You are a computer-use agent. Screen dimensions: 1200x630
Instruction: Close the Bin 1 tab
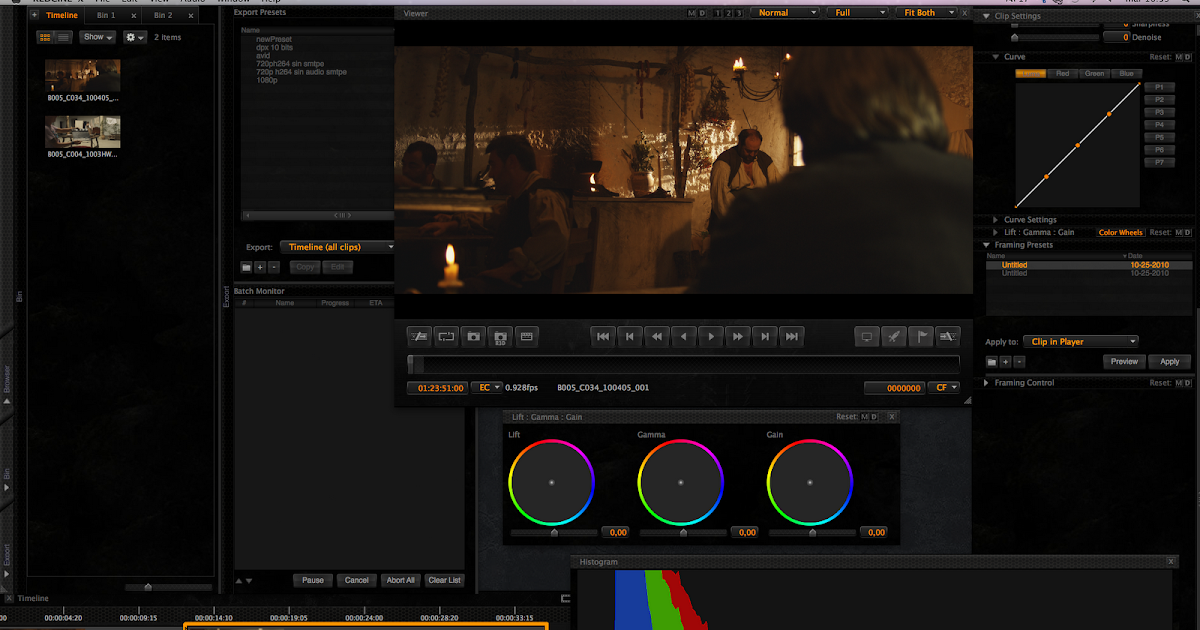tap(134, 16)
